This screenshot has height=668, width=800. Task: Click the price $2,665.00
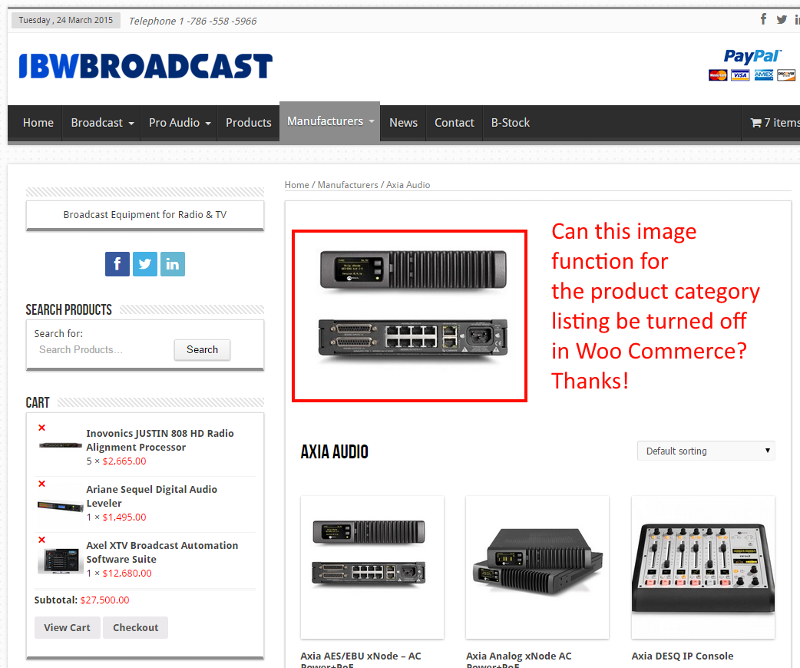click(124, 461)
